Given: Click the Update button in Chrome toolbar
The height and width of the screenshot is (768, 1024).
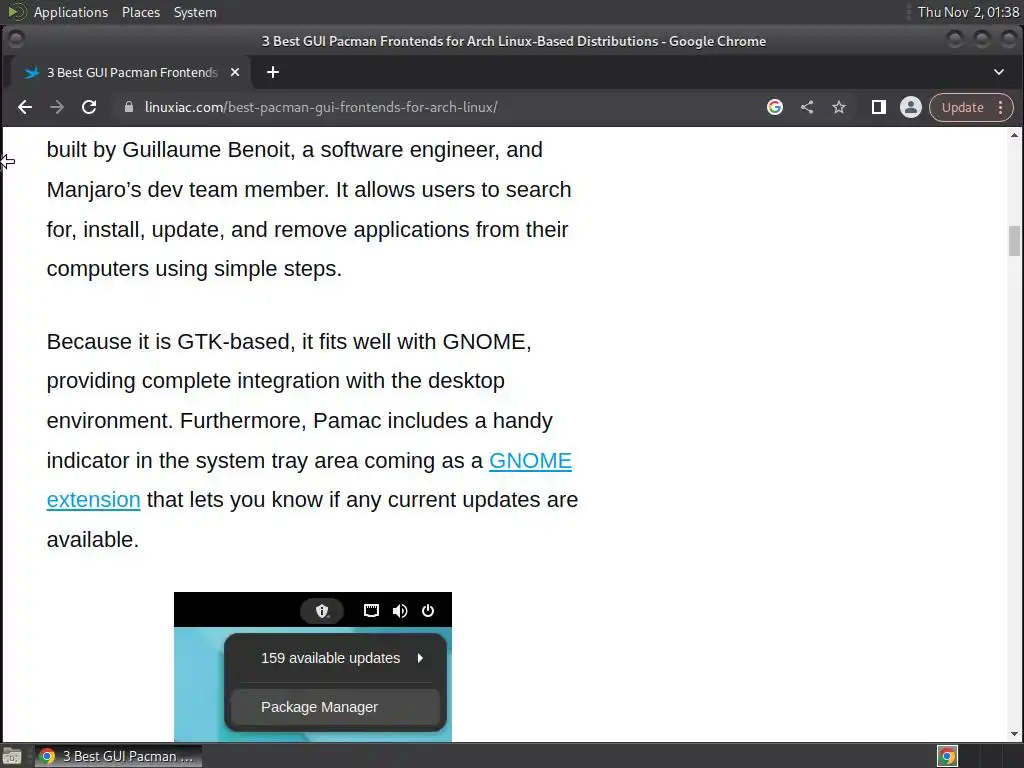Looking at the screenshot, I should 962,107.
